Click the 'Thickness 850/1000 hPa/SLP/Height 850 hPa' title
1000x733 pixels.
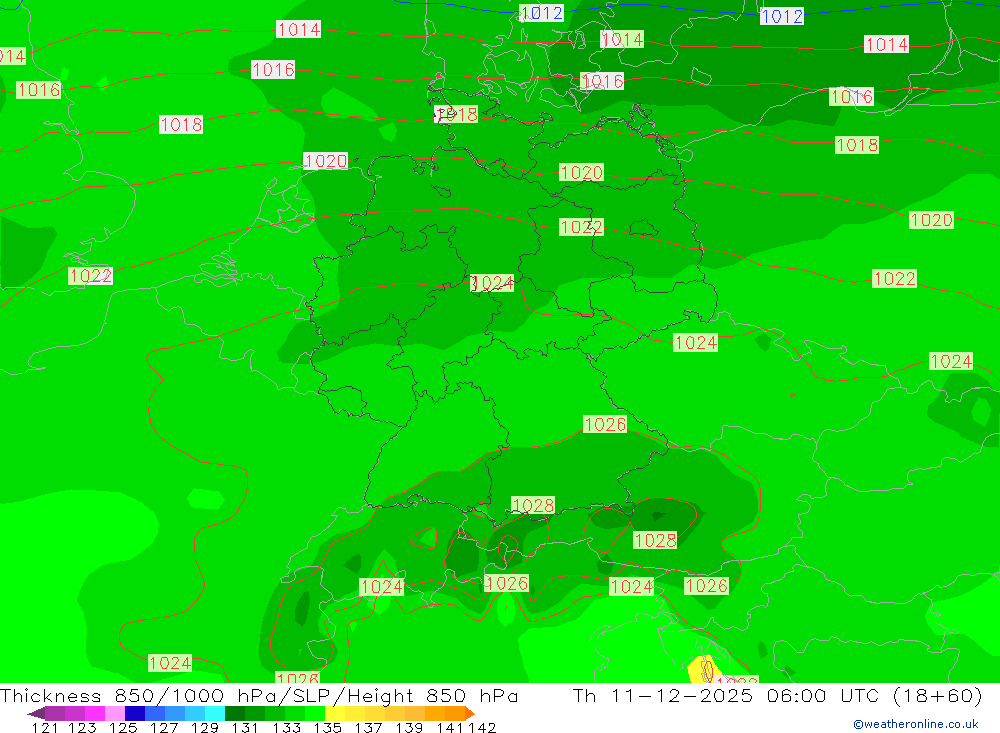point(259,695)
